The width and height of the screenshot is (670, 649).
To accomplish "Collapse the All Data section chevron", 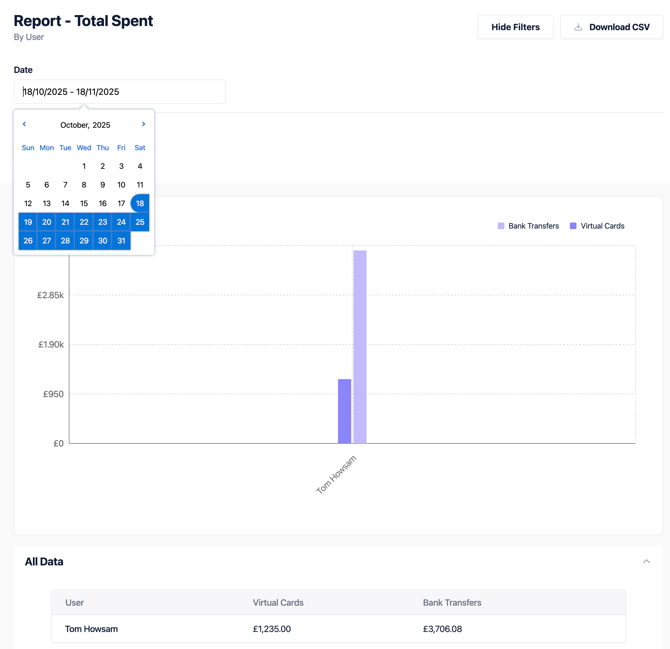I will (x=646, y=562).
